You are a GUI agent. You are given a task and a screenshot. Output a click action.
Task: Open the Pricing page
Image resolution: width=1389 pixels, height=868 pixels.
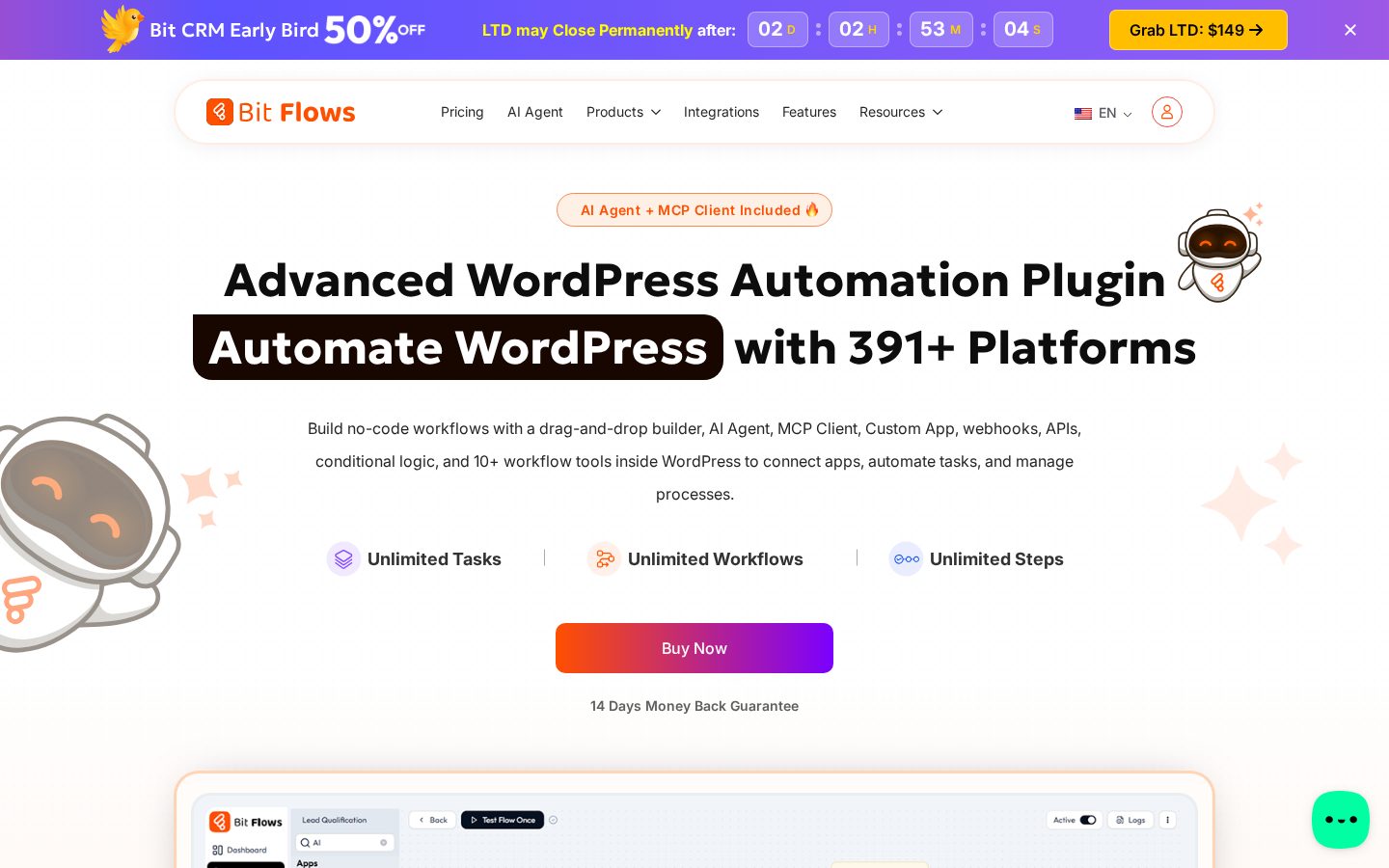click(x=462, y=112)
